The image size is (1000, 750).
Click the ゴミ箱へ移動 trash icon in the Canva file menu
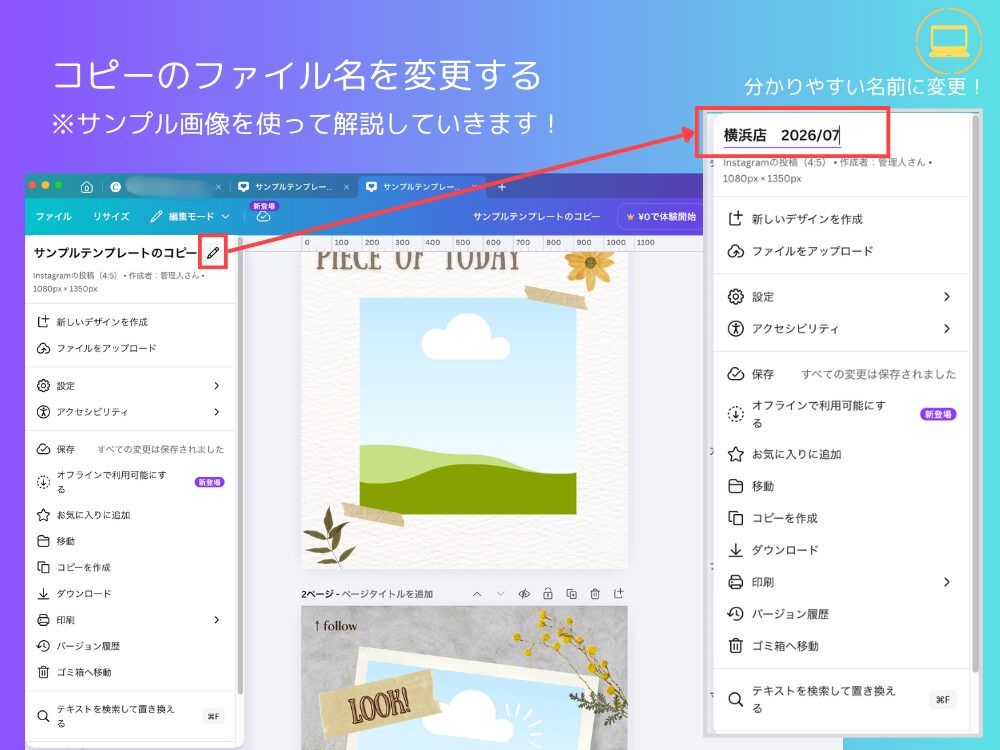[x=43, y=672]
